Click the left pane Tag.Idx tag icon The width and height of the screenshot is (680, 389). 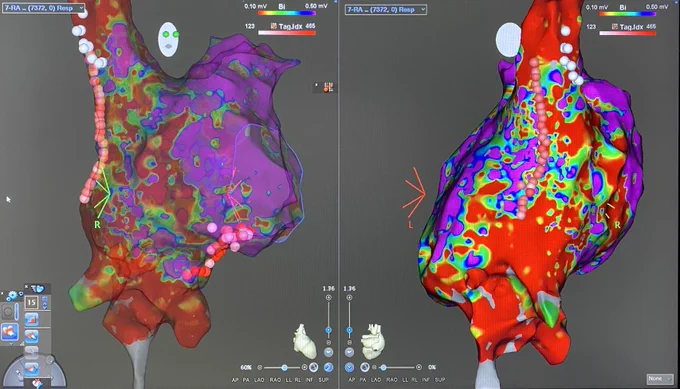coord(274,26)
